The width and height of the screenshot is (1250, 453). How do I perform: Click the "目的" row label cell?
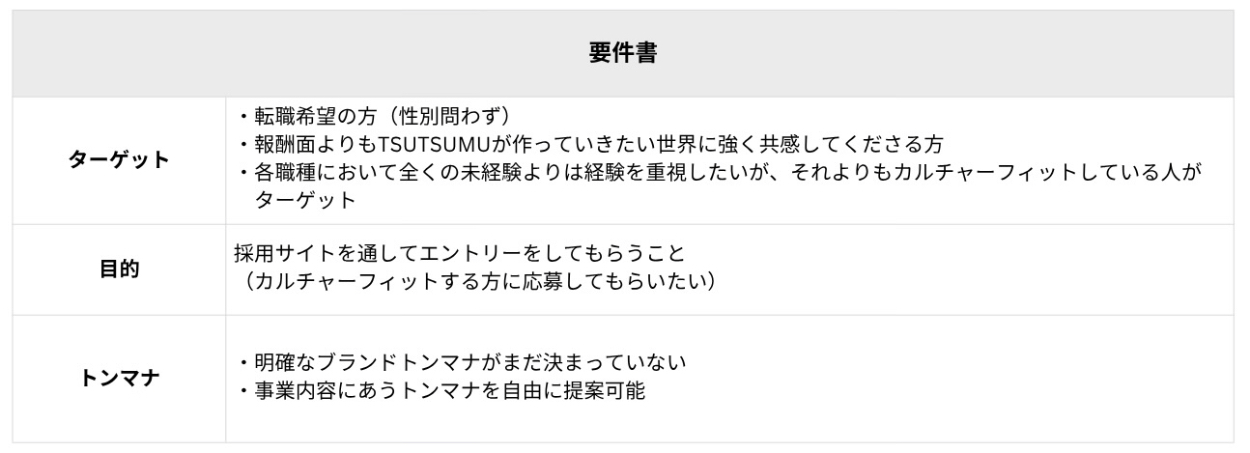(x=119, y=269)
